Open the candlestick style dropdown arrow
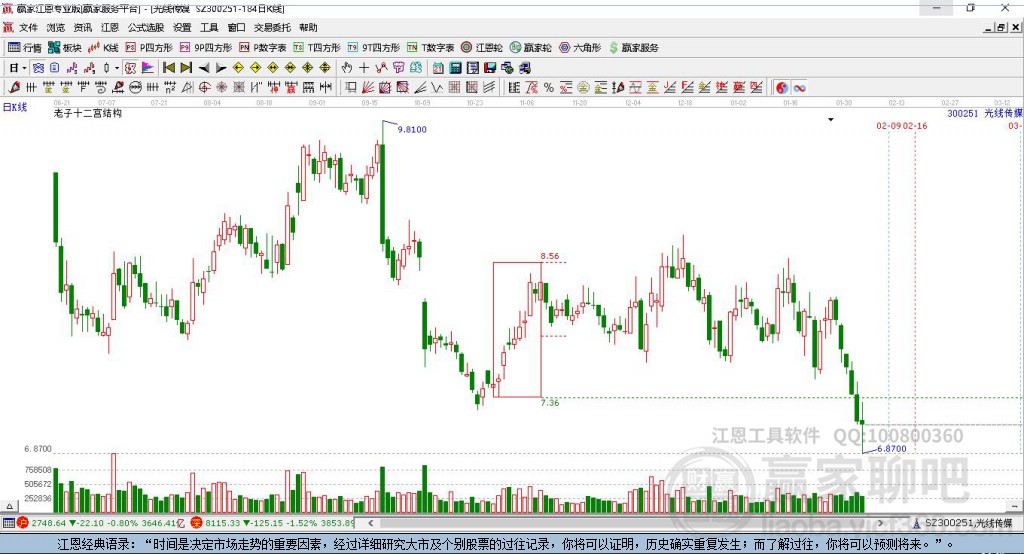The width and height of the screenshot is (1024, 554). (118, 68)
